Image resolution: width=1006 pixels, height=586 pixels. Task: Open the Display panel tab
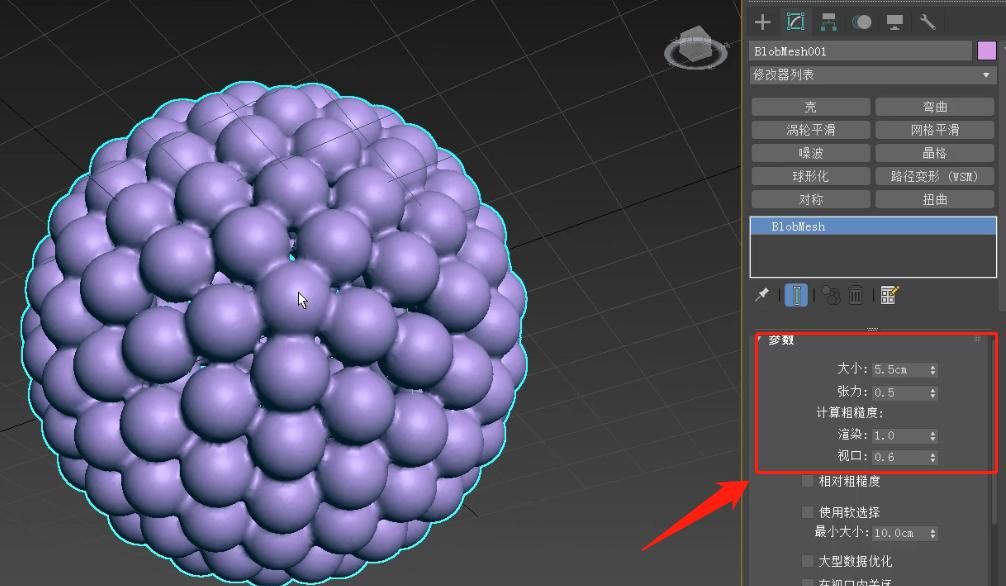tap(895, 22)
